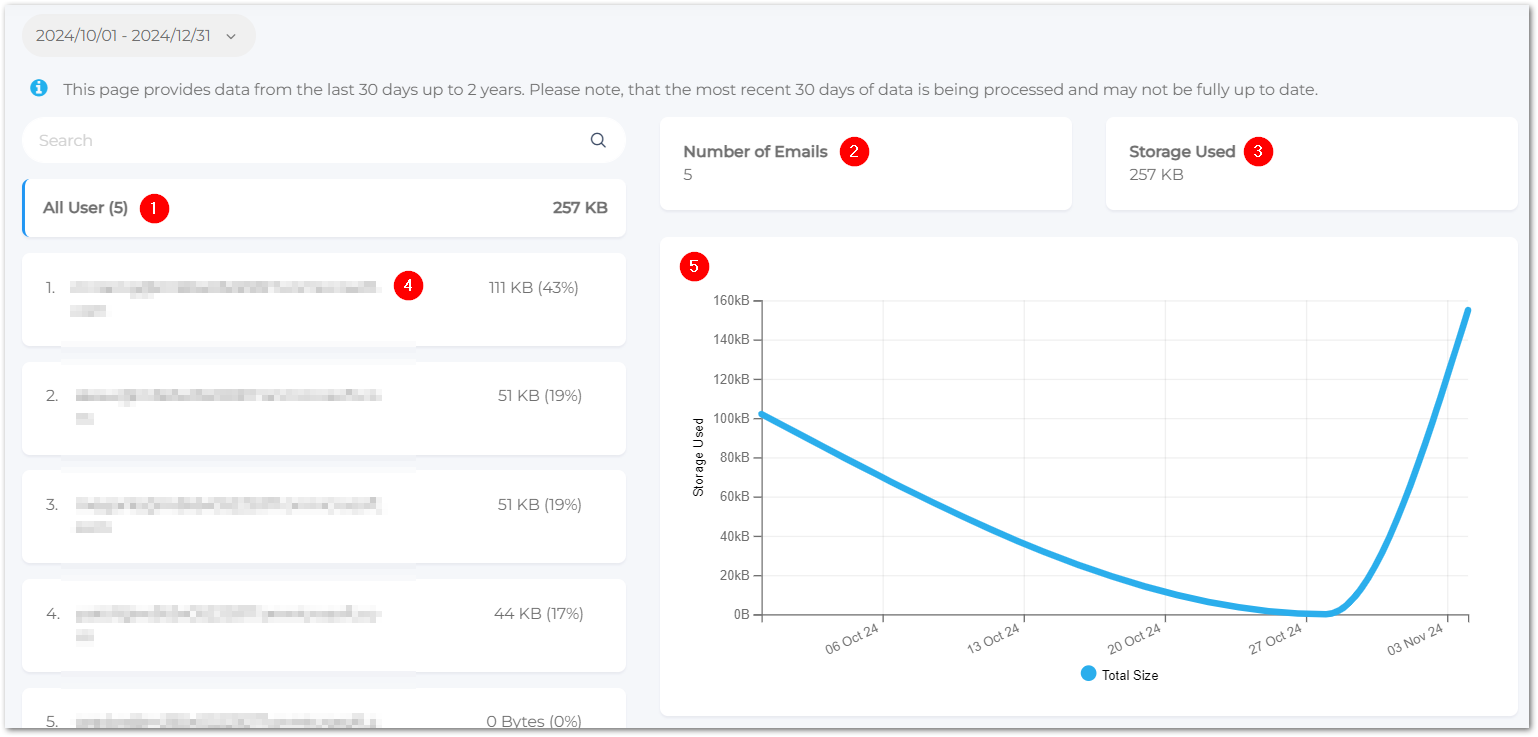This screenshot has width=1538, height=737.
Task: Click inside the Search input field
Action: [x=300, y=140]
